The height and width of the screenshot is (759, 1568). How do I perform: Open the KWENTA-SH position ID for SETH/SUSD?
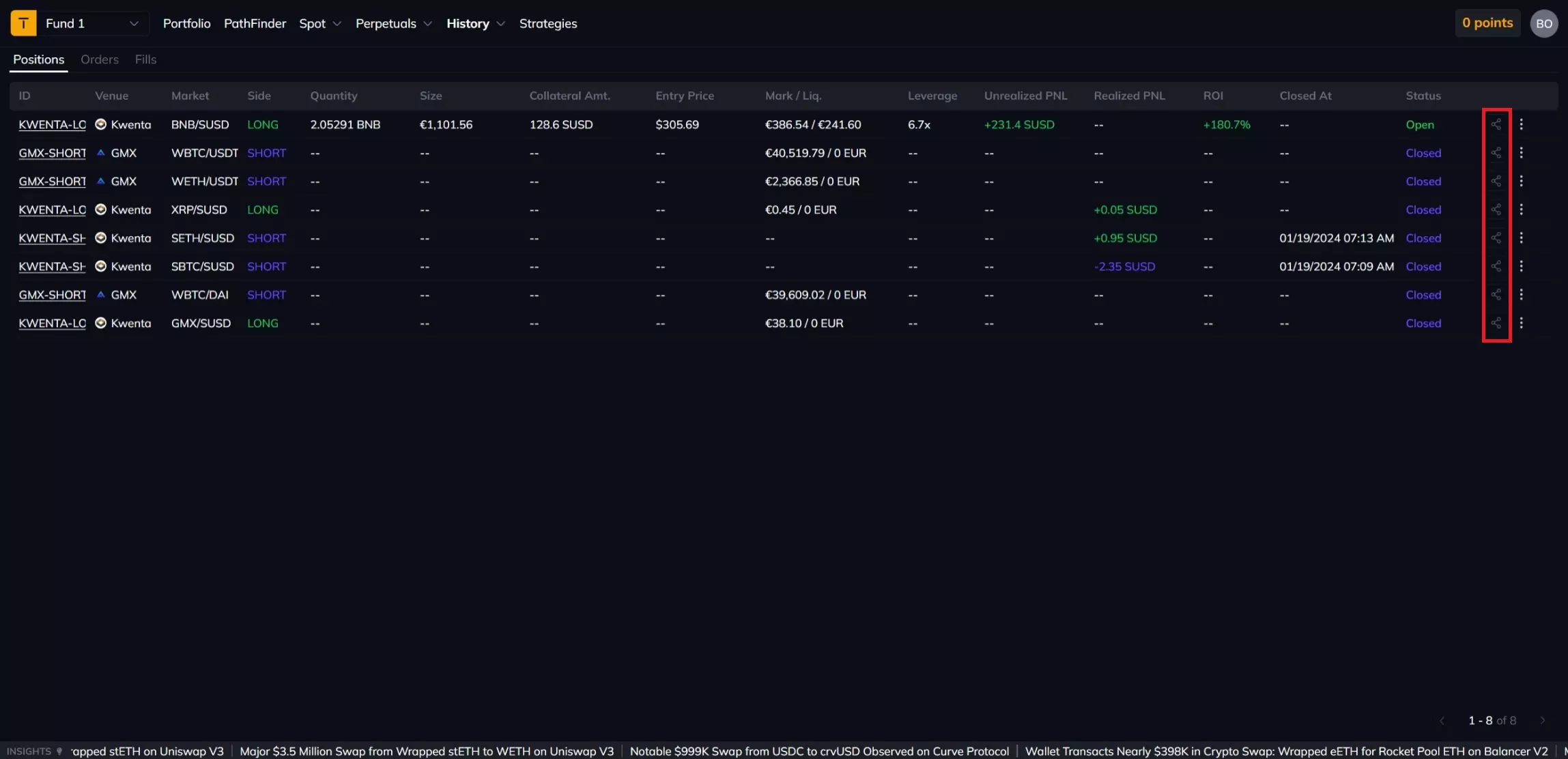pyautogui.click(x=53, y=238)
